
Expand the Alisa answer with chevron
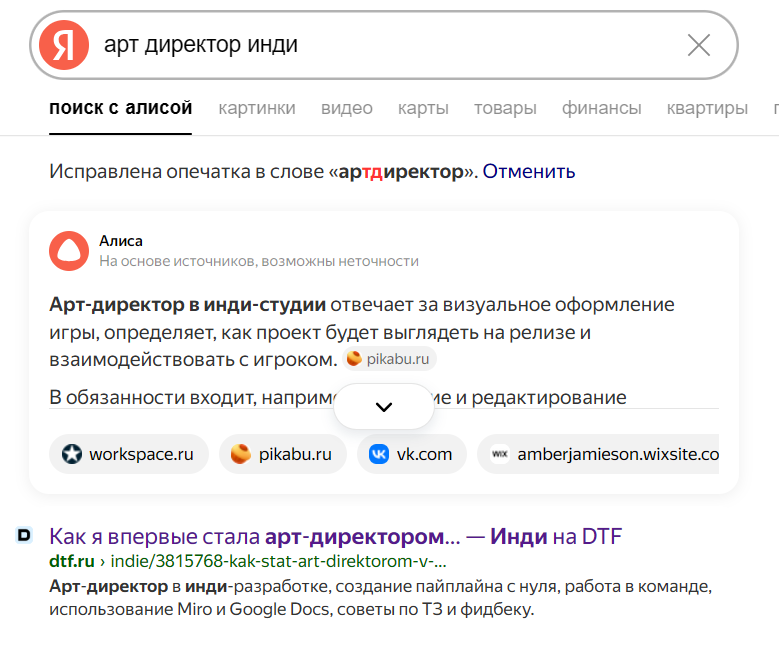point(383,407)
